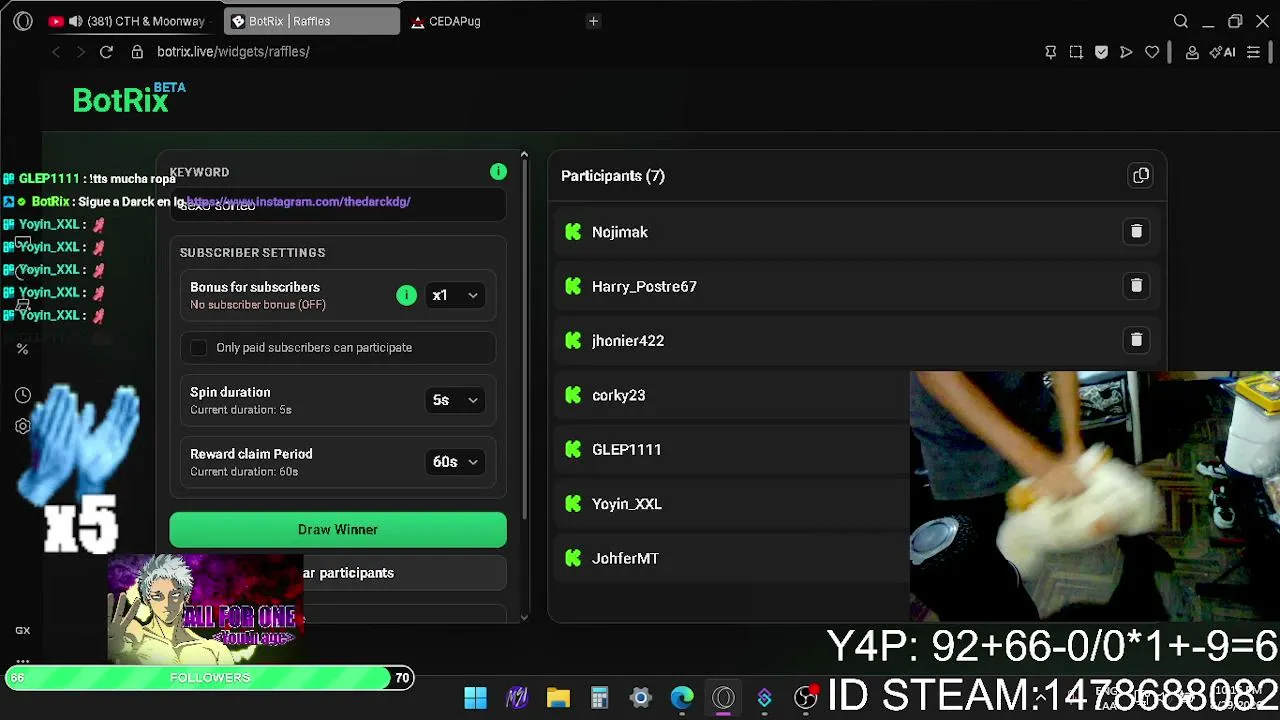Copy the participants list
The height and width of the screenshot is (720, 1280).
(x=1141, y=176)
